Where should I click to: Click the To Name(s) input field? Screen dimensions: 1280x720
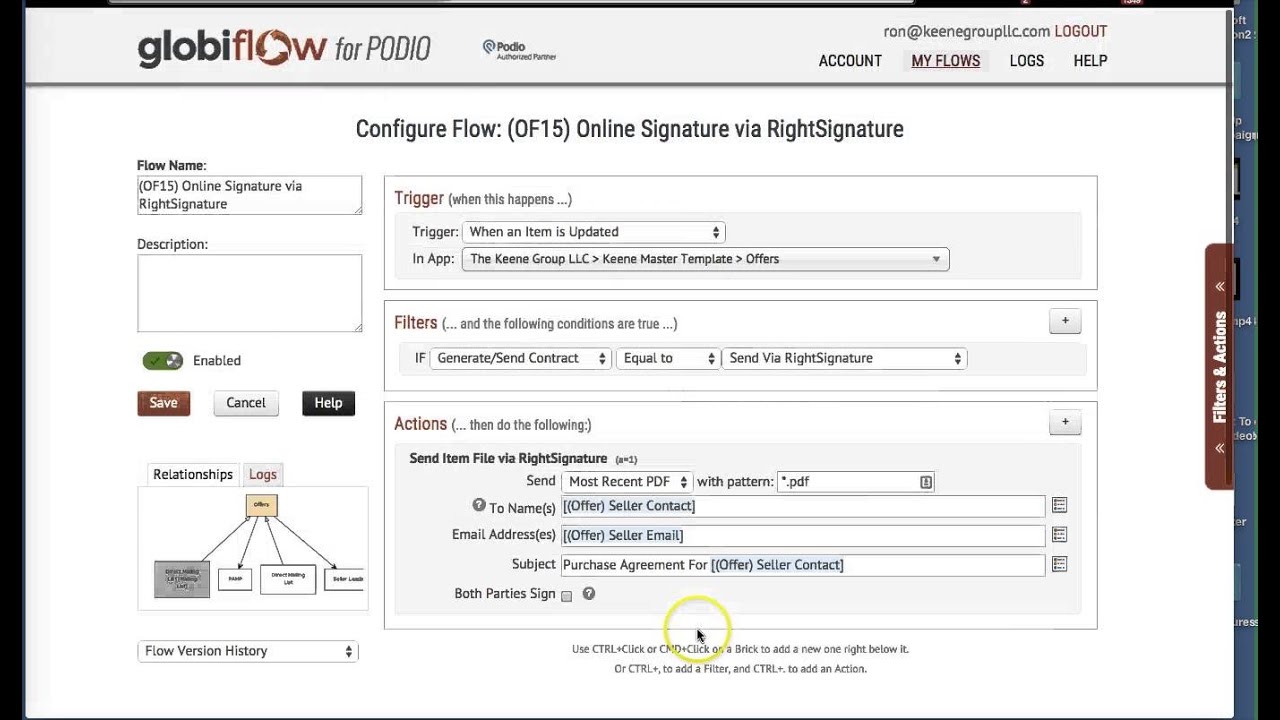[803, 506]
